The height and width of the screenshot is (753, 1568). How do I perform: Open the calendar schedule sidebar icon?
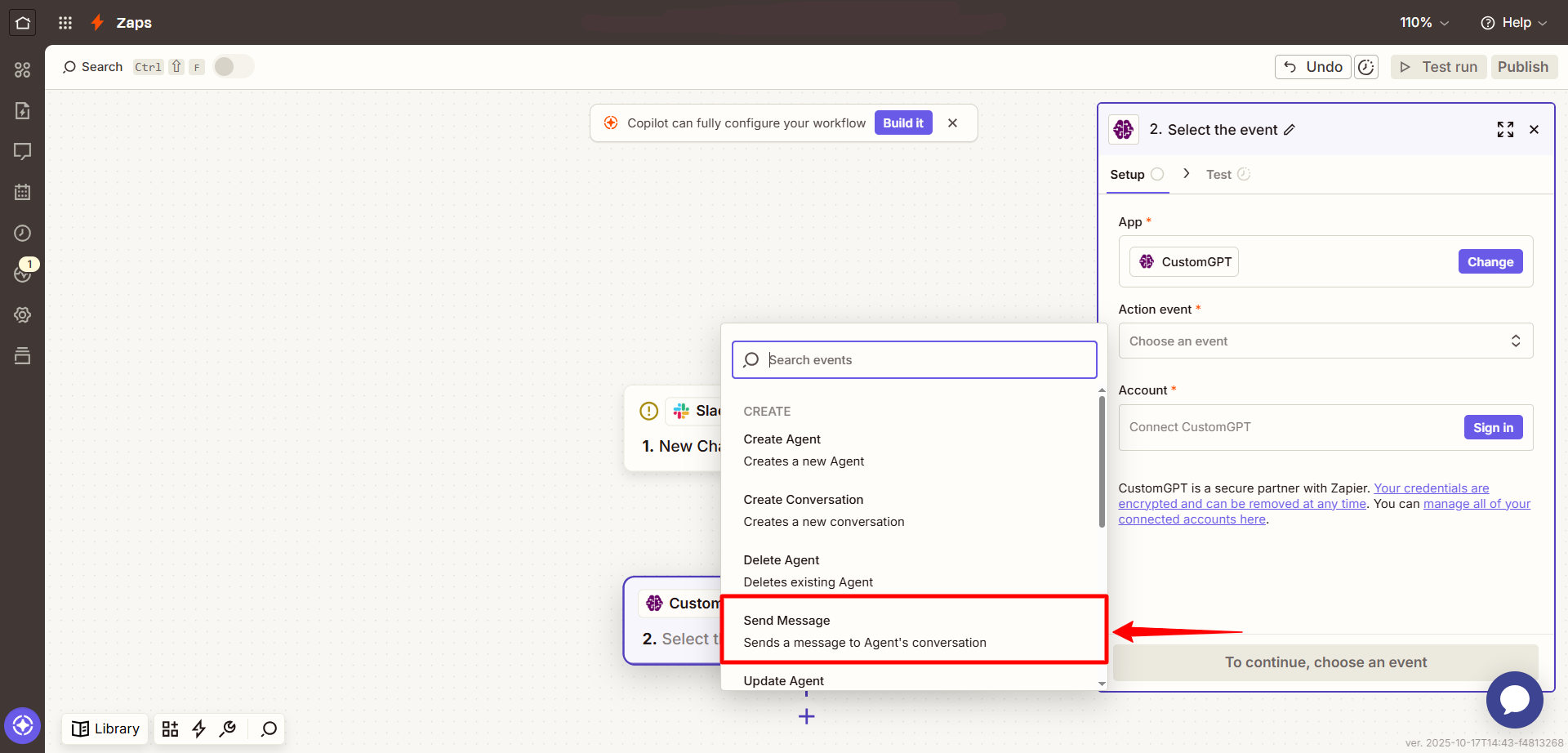[22, 192]
